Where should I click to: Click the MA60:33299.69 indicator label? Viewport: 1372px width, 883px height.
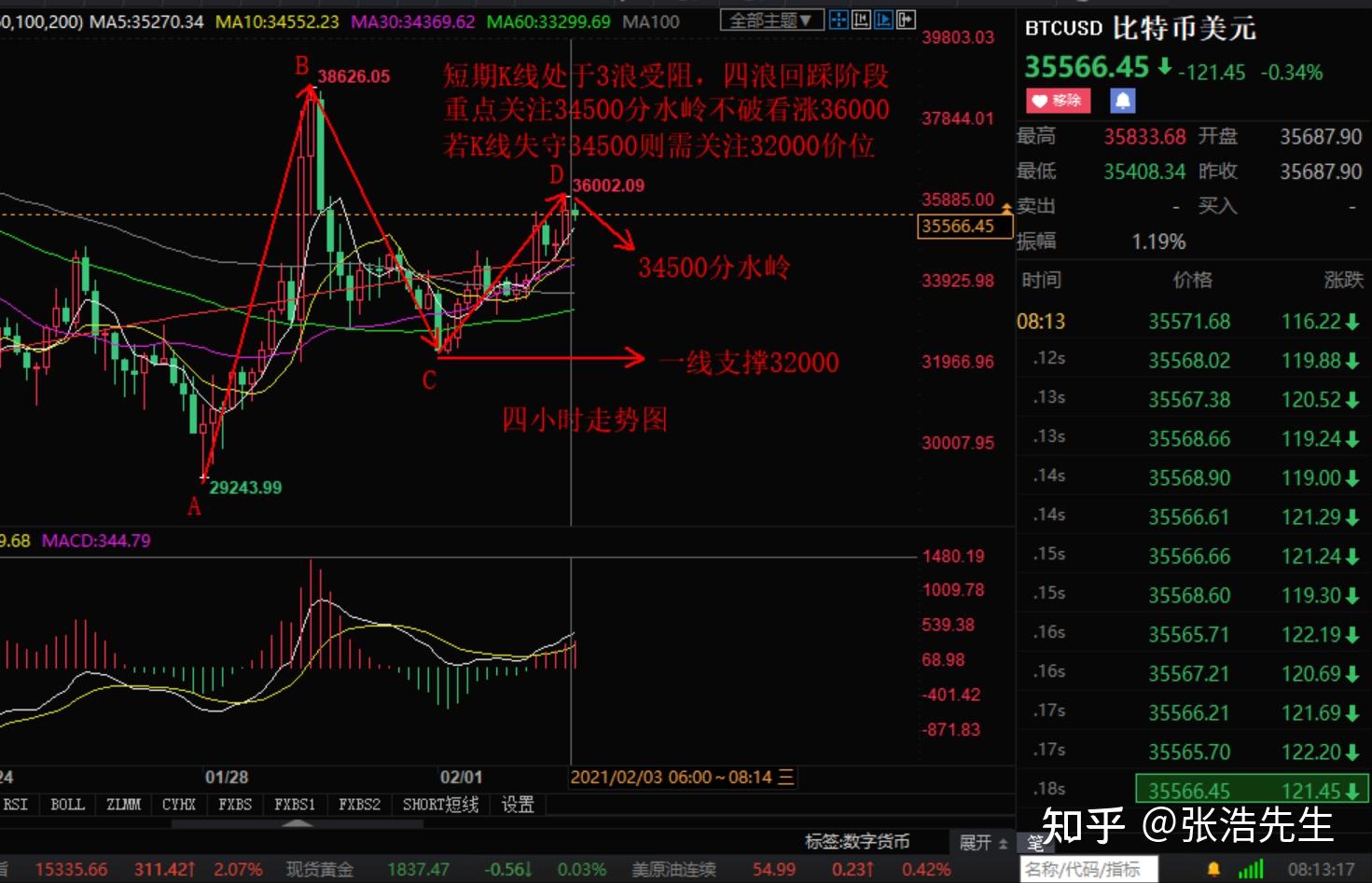[548, 21]
